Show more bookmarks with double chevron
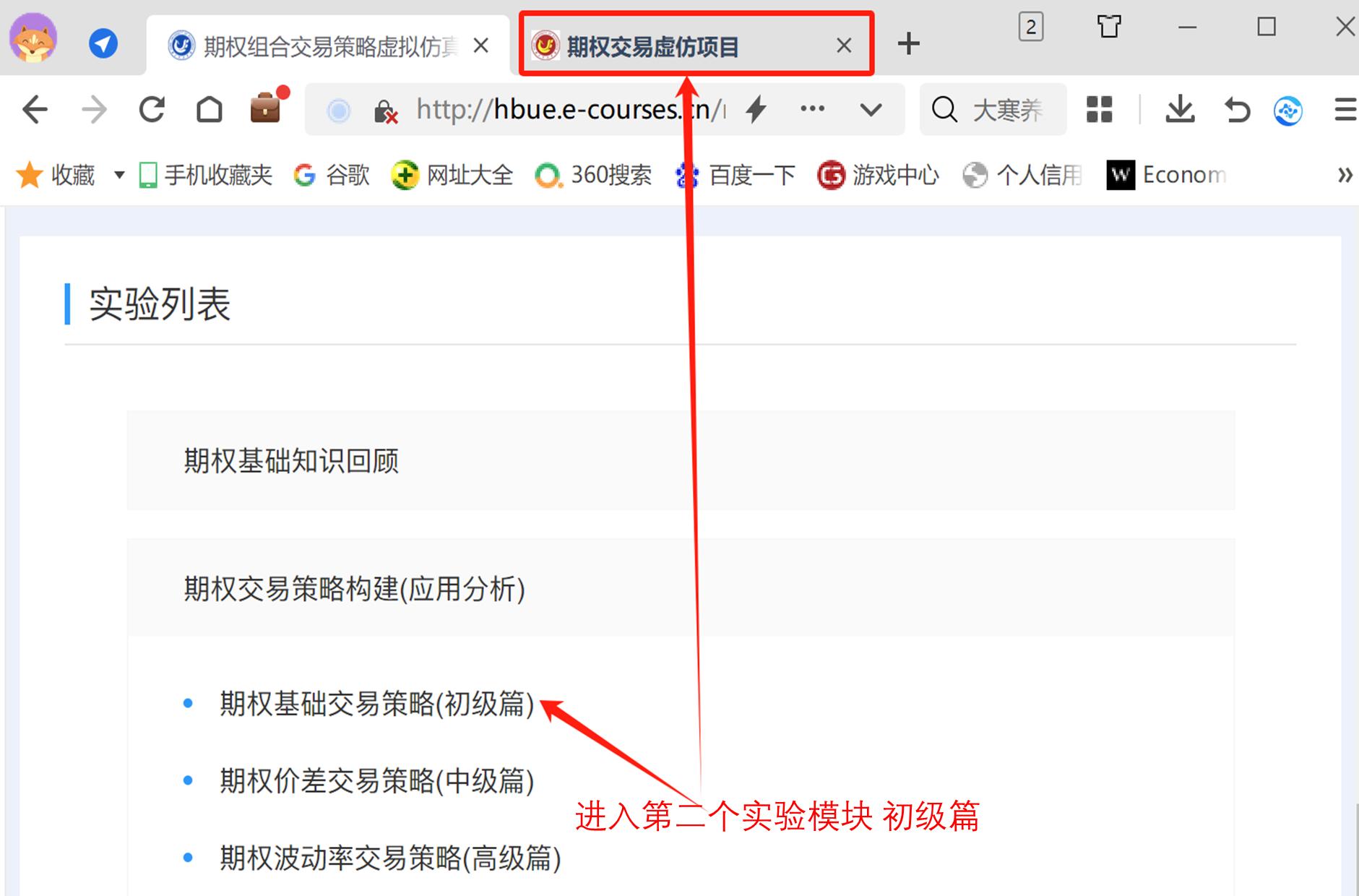Image resolution: width=1359 pixels, height=896 pixels. click(1344, 175)
